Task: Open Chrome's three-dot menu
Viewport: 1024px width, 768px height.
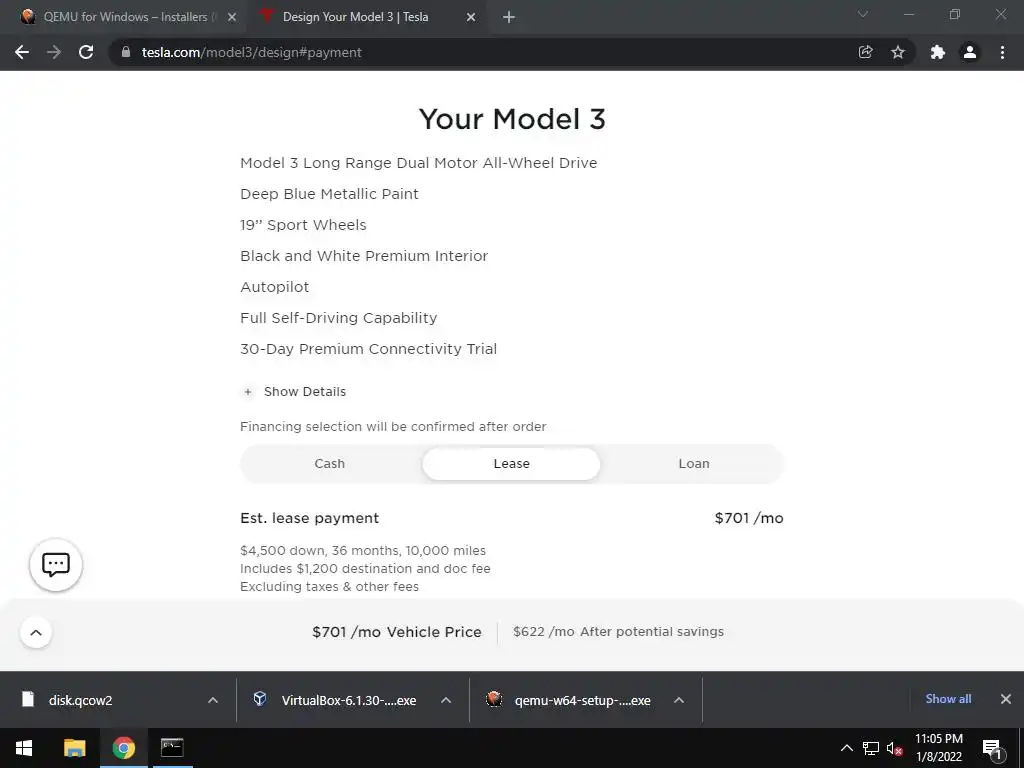Action: [x=1002, y=52]
